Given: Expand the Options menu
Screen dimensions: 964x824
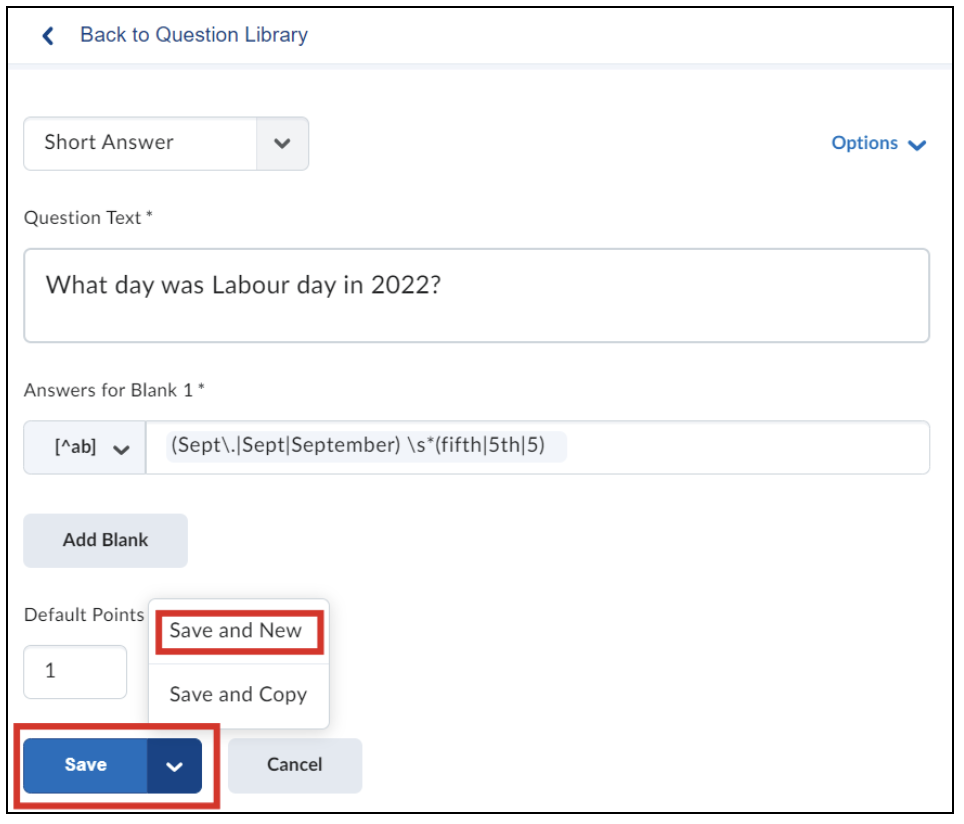Looking at the screenshot, I should [878, 143].
